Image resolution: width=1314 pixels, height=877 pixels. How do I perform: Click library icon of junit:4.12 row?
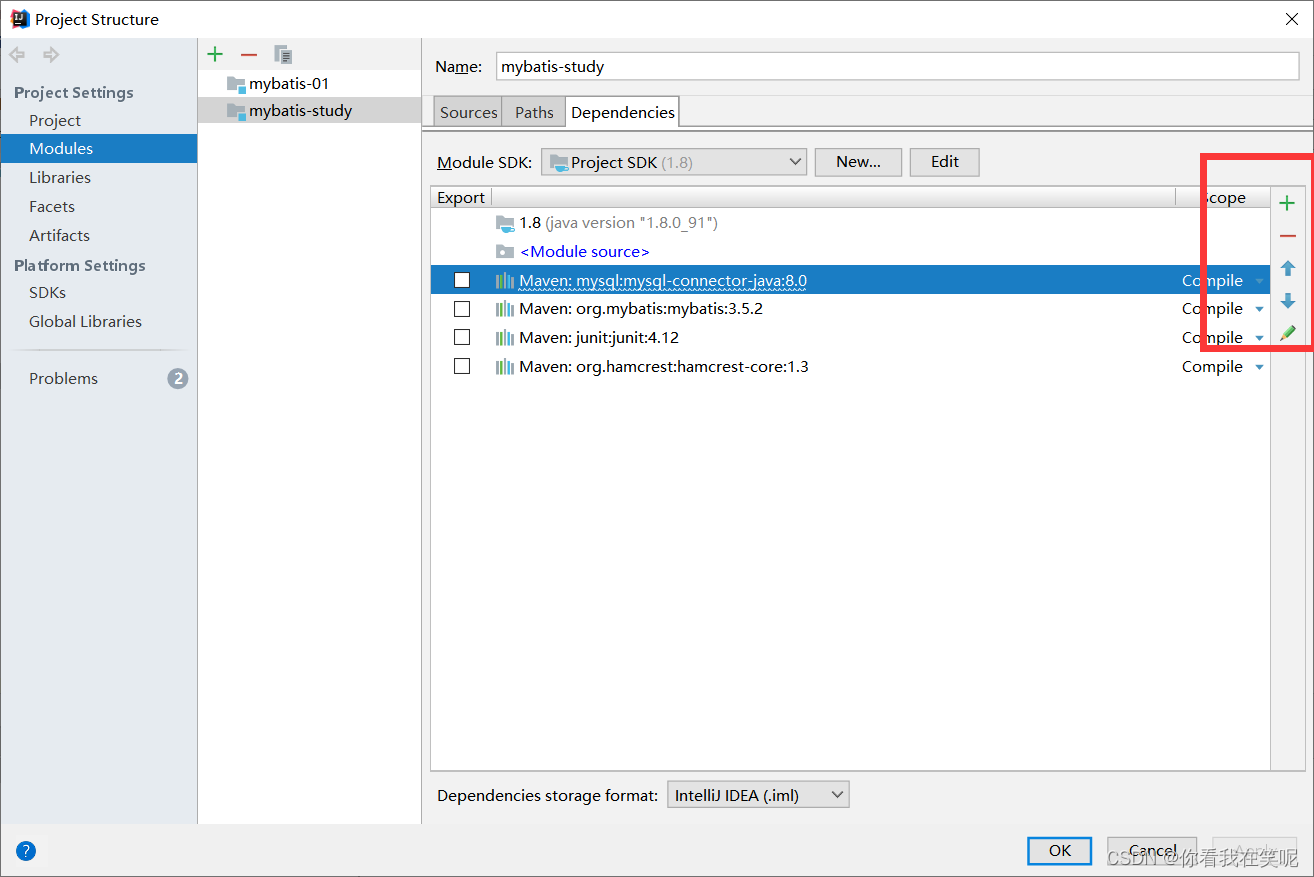point(505,338)
